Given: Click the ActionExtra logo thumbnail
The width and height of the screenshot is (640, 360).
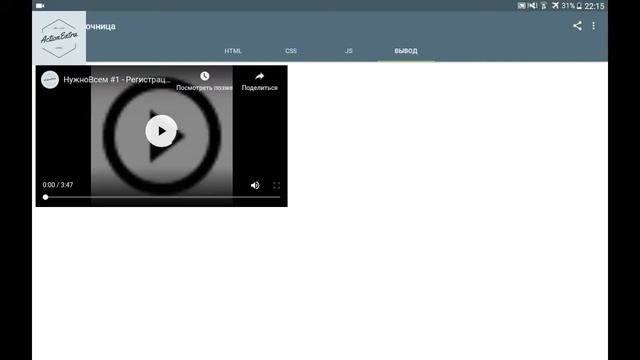Looking at the screenshot, I should (59, 38).
